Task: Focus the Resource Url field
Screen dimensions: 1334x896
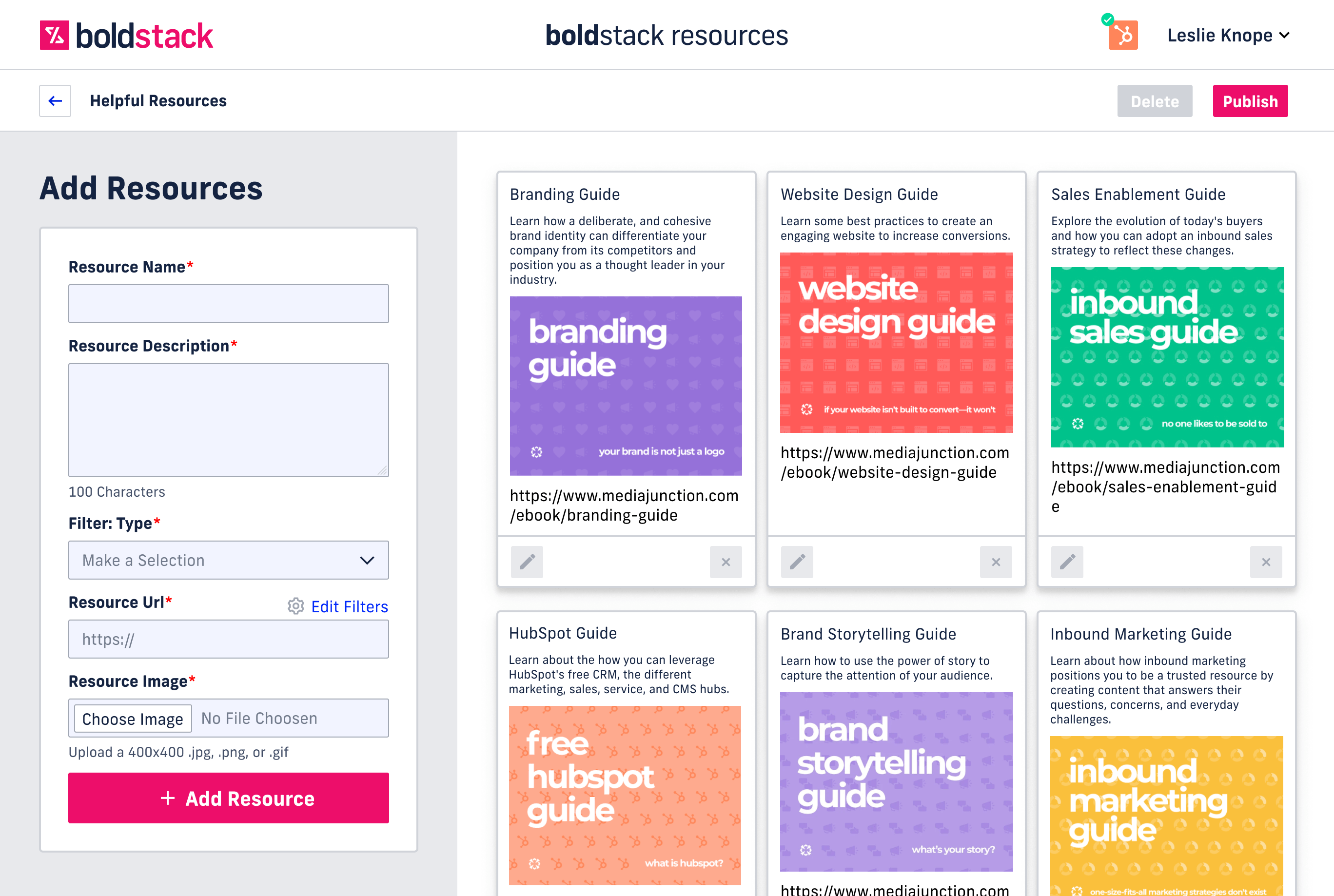Action: (x=229, y=639)
